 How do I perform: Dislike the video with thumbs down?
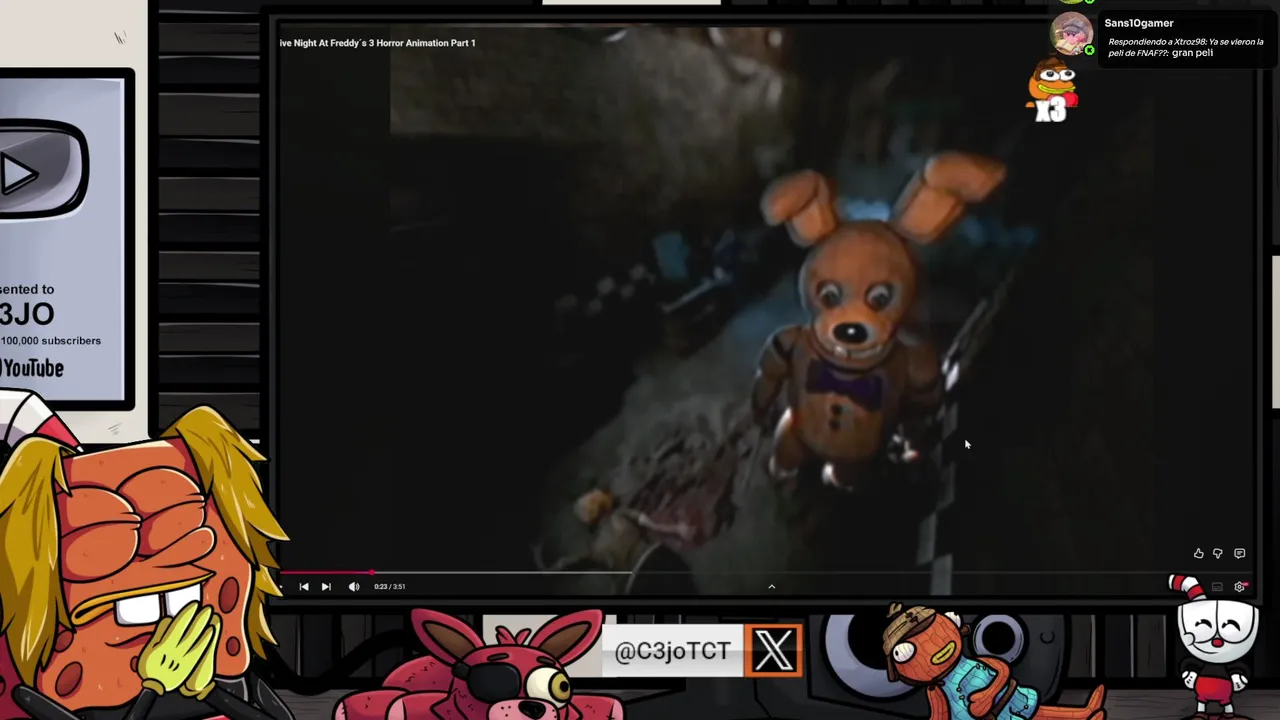(x=1218, y=553)
